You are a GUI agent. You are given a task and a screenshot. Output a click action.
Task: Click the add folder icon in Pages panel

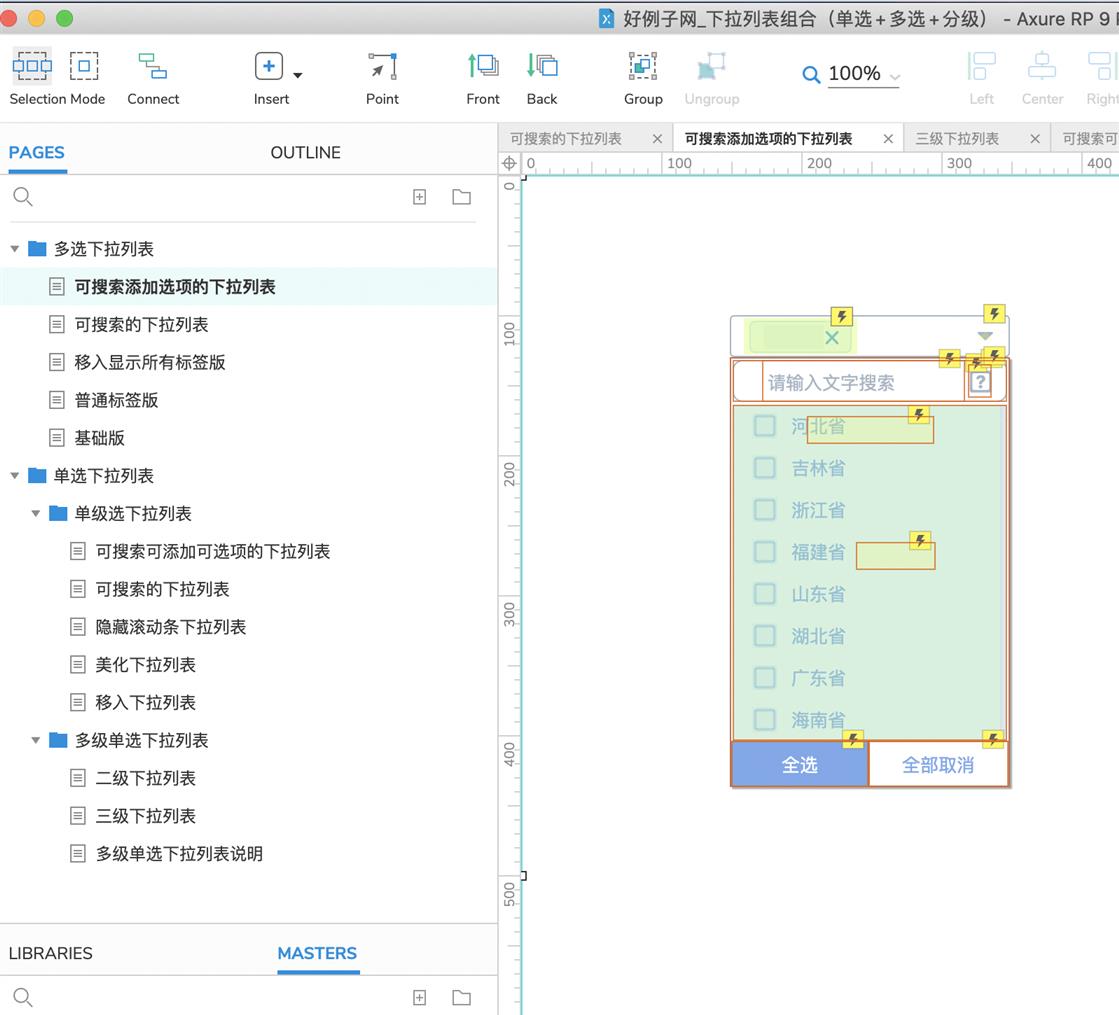[x=461, y=197]
